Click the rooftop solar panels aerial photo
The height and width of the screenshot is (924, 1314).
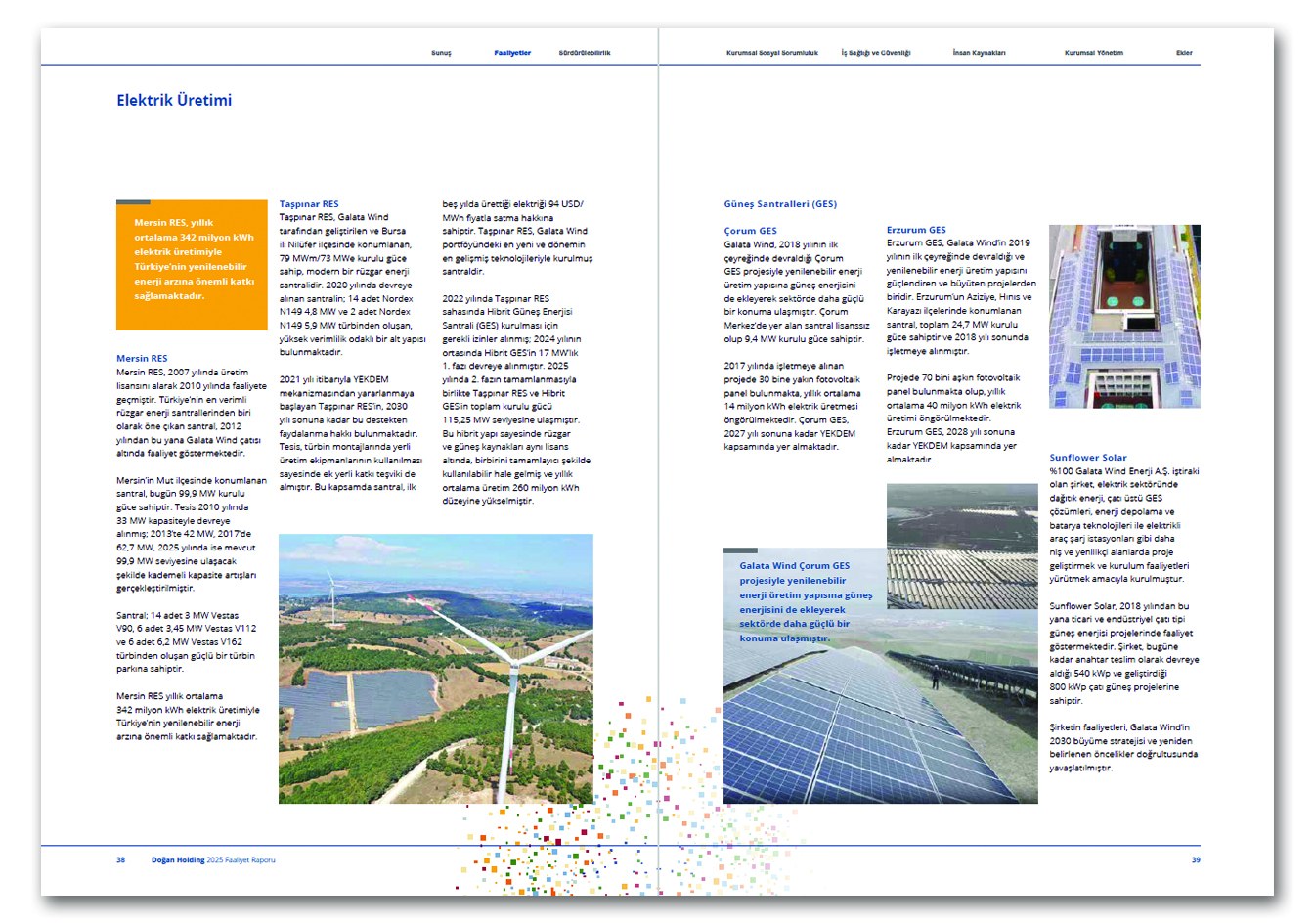click(x=1124, y=316)
